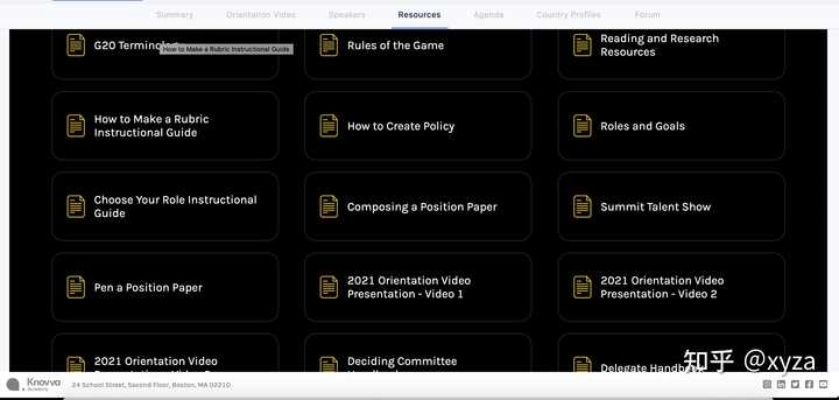
Task: Switch to the Summary tab
Action: [x=175, y=15]
